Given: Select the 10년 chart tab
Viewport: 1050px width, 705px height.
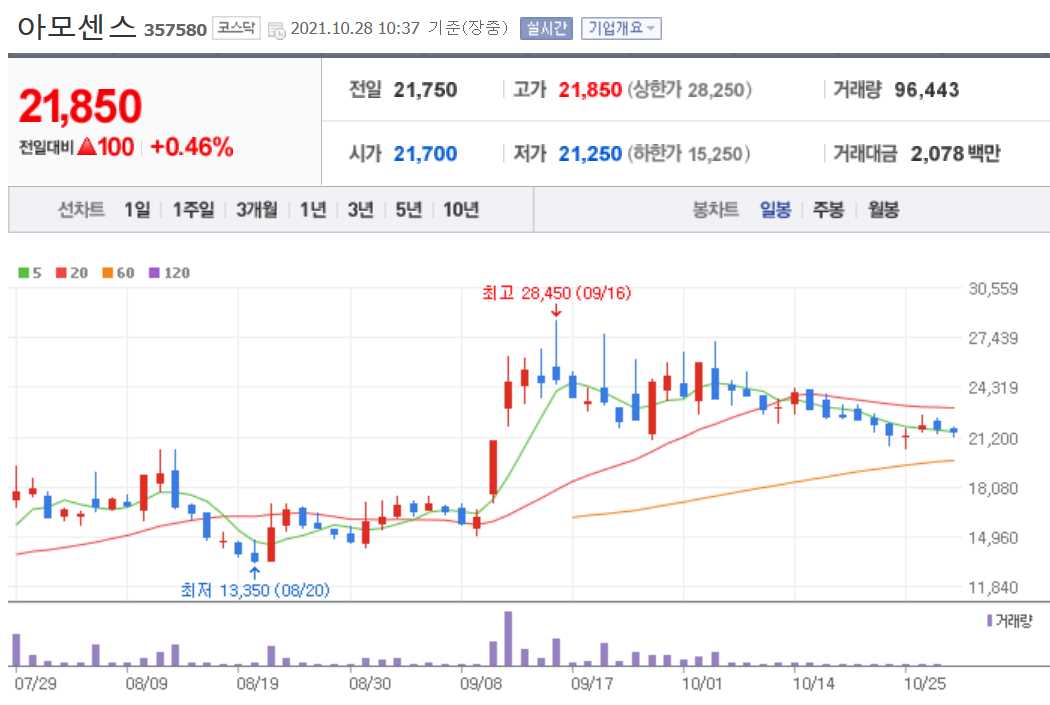Looking at the screenshot, I should point(461,211).
